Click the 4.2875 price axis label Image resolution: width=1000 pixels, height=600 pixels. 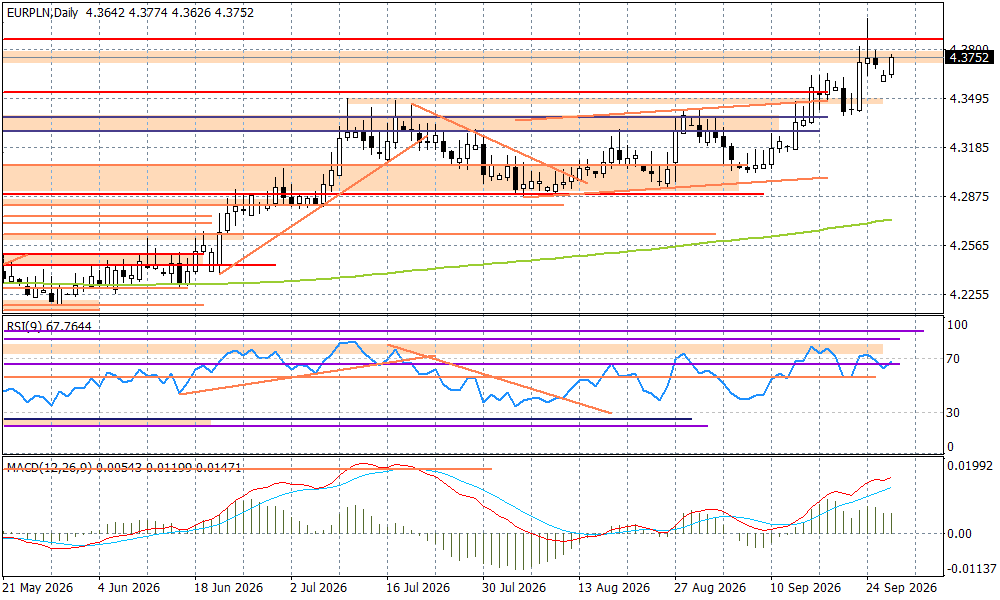click(x=969, y=196)
